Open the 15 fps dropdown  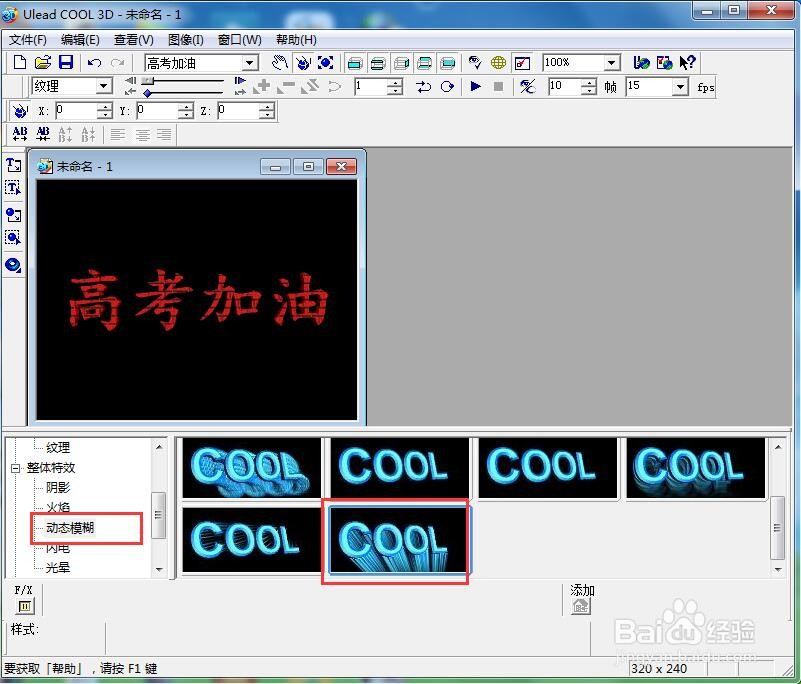680,86
